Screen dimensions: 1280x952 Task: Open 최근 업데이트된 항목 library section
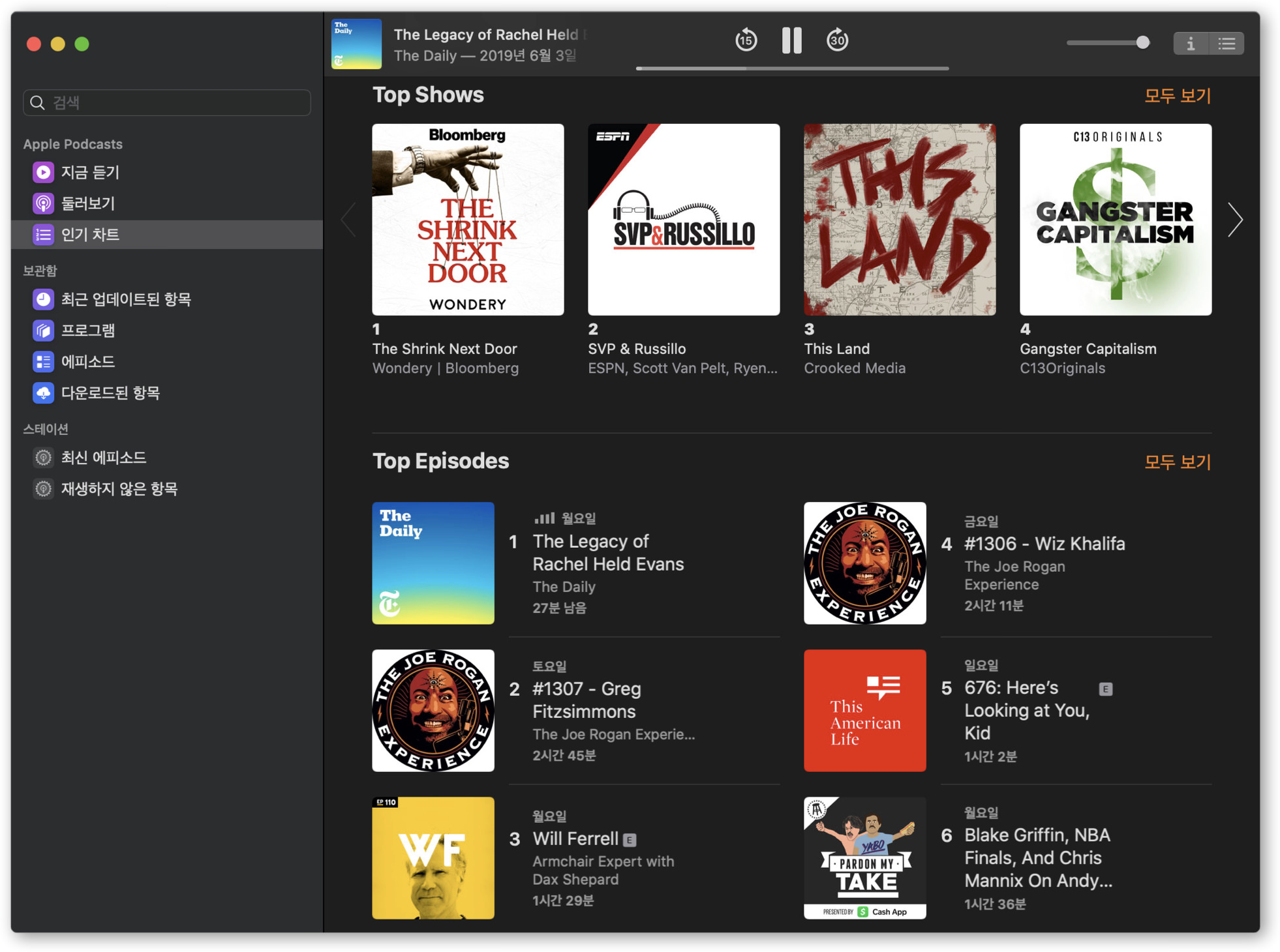click(x=125, y=299)
